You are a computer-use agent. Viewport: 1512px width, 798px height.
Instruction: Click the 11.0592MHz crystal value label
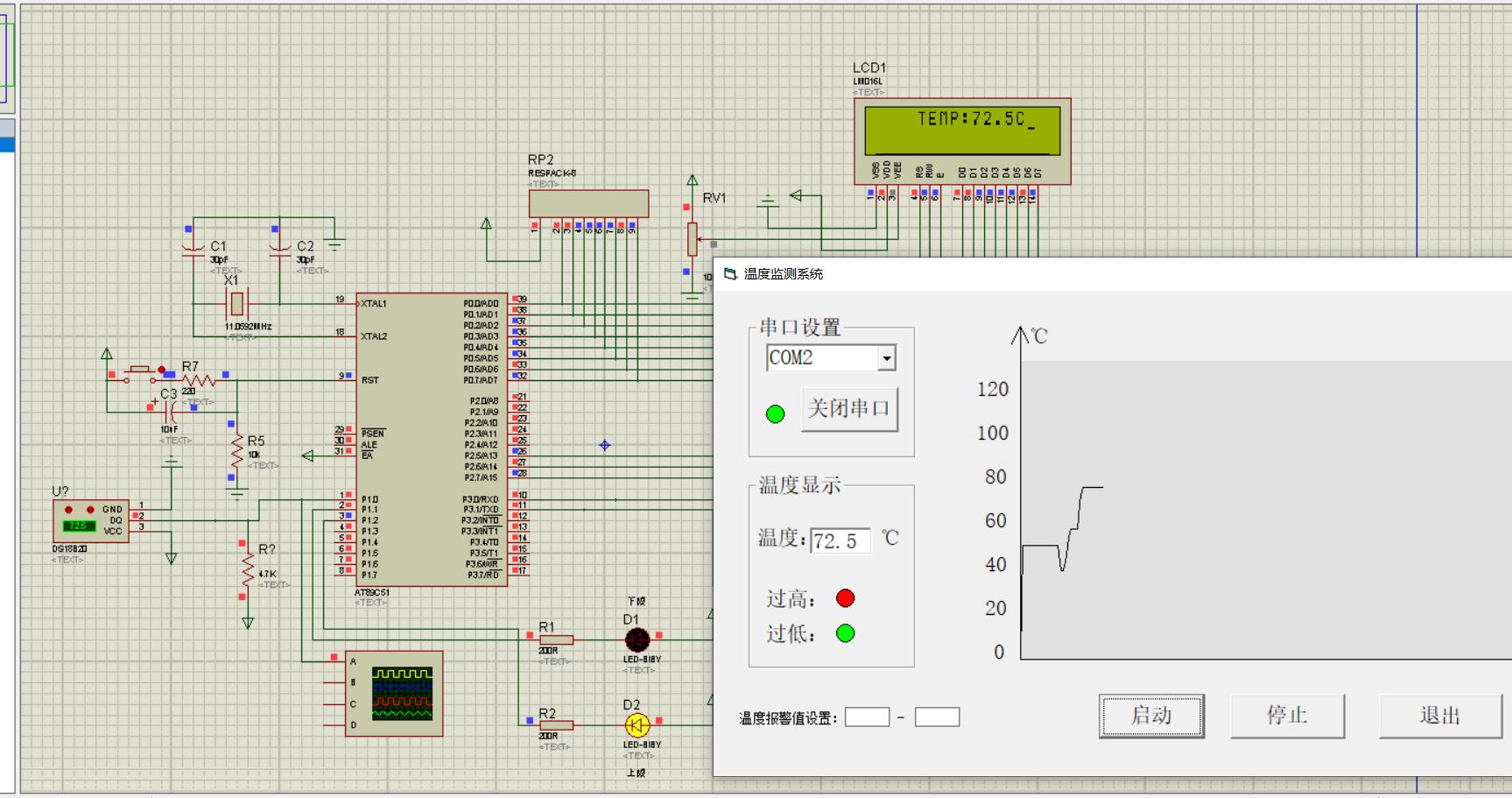point(248,327)
